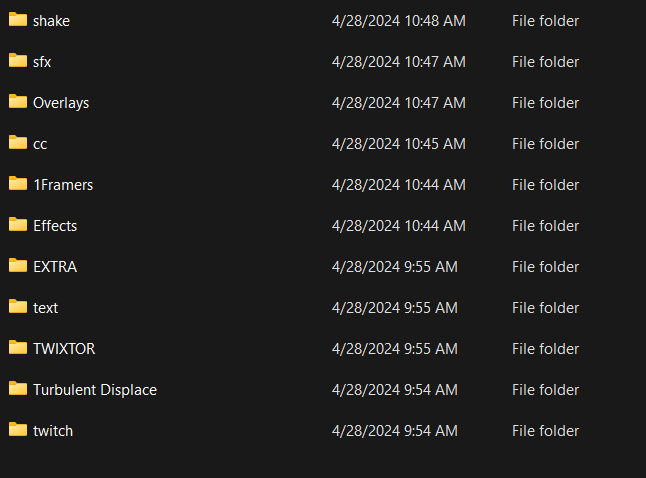Click the TWIXTOR folder icon
This screenshot has height=478, width=646.
point(18,348)
